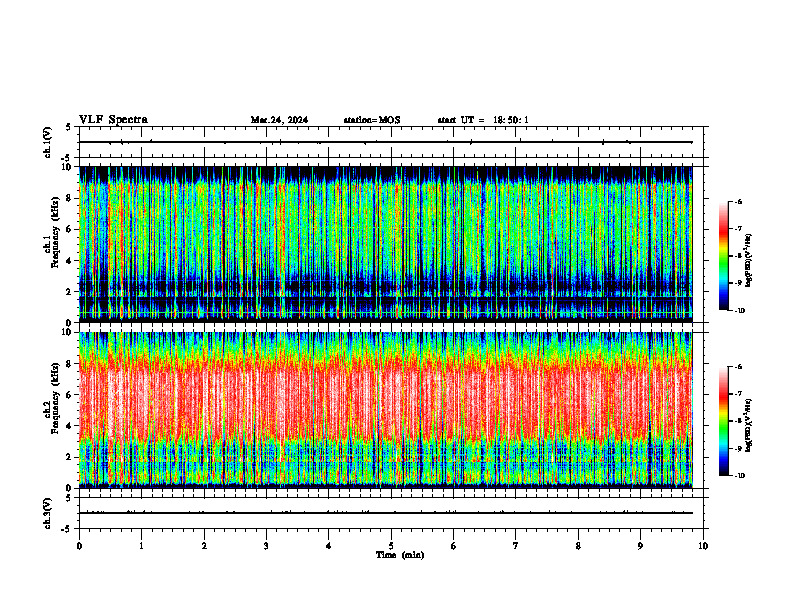The width and height of the screenshot is (792, 612).
Task: Click the "ch.3(V)" axis label
Action: 47,513
